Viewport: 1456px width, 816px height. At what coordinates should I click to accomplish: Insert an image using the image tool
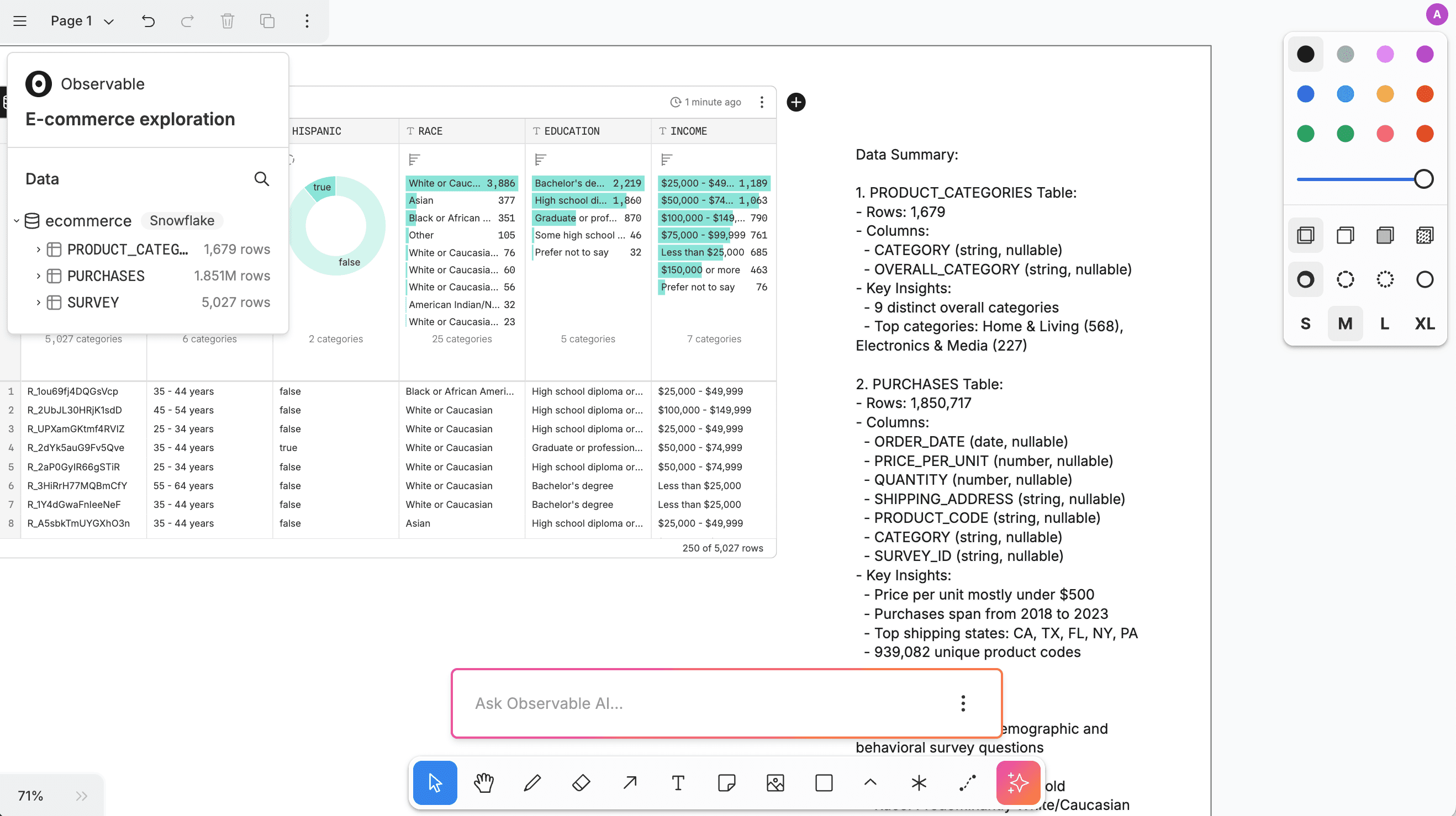pos(775,783)
